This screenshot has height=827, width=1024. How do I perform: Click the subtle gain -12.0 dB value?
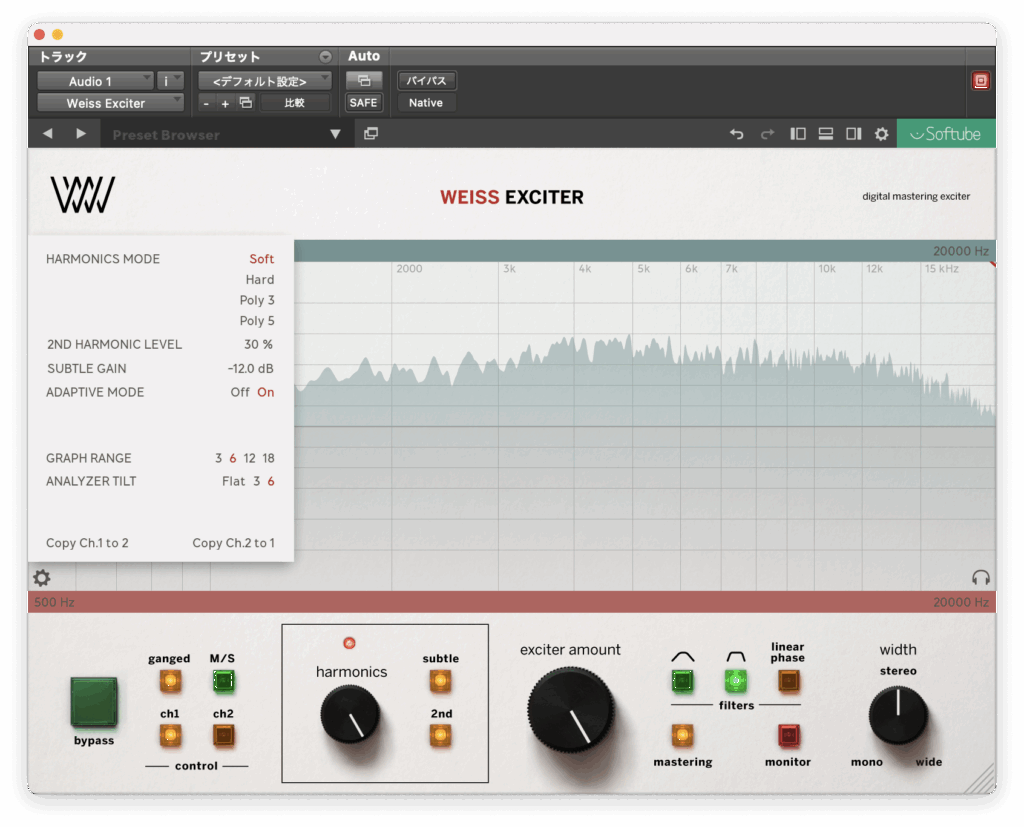point(251,368)
